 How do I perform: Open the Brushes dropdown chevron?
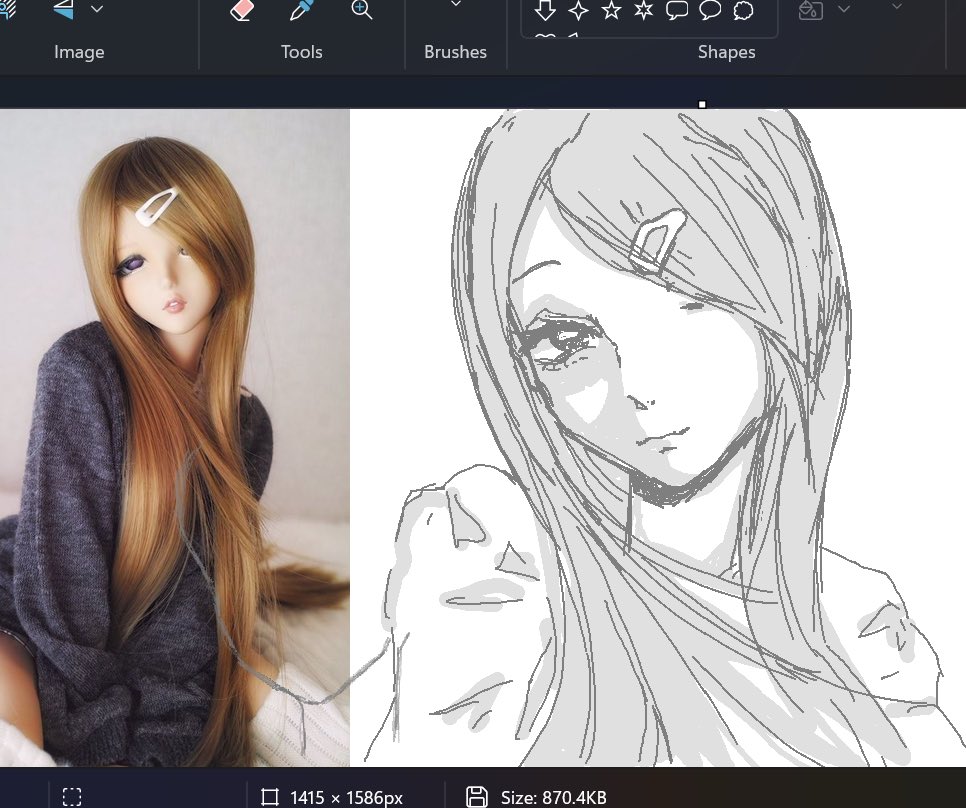click(456, 4)
